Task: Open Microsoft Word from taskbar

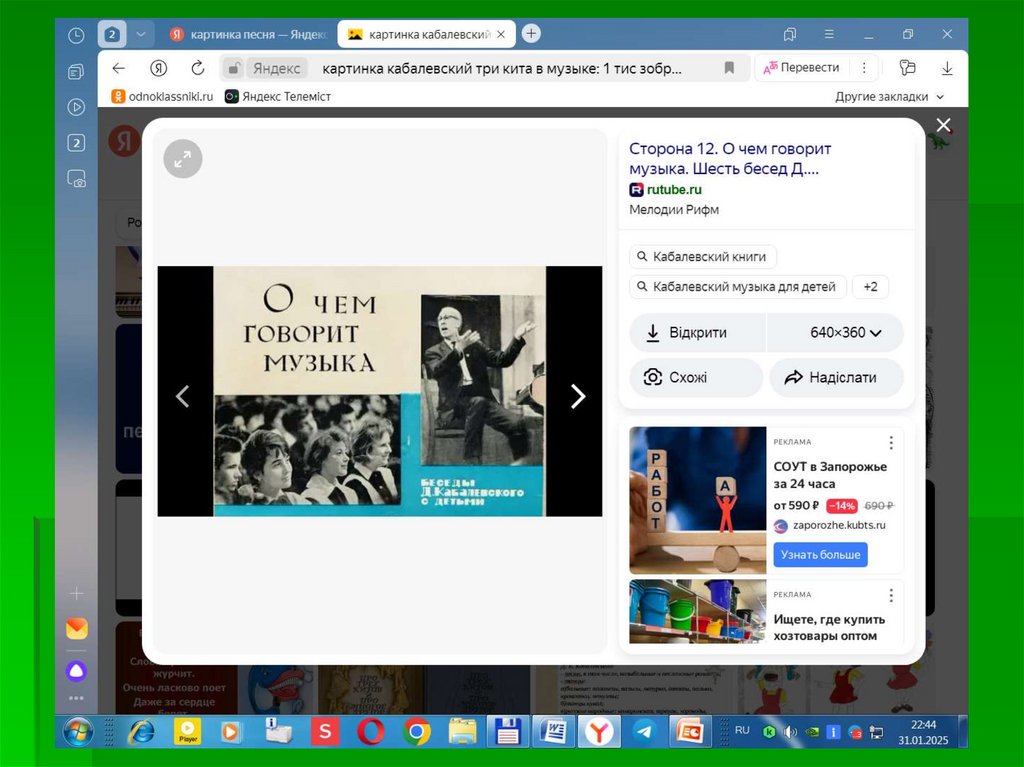Action: 554,732
